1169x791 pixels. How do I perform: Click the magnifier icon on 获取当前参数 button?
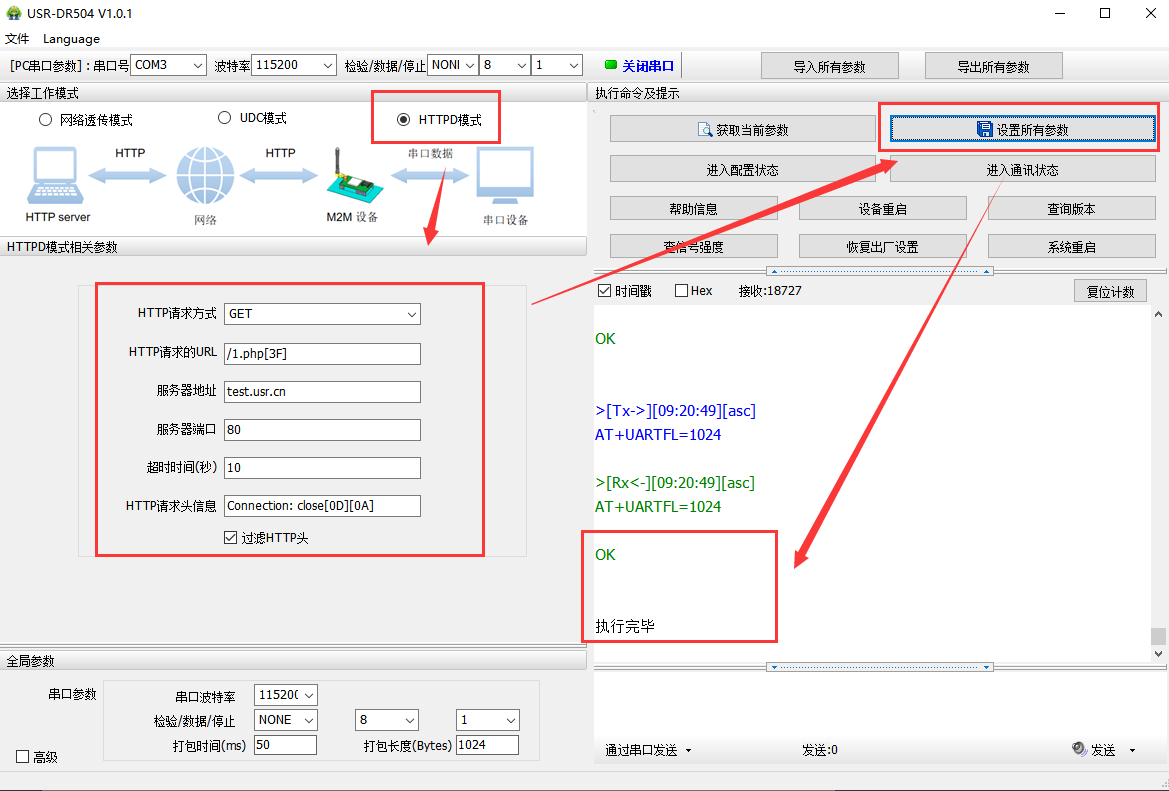tap(704, 130)
